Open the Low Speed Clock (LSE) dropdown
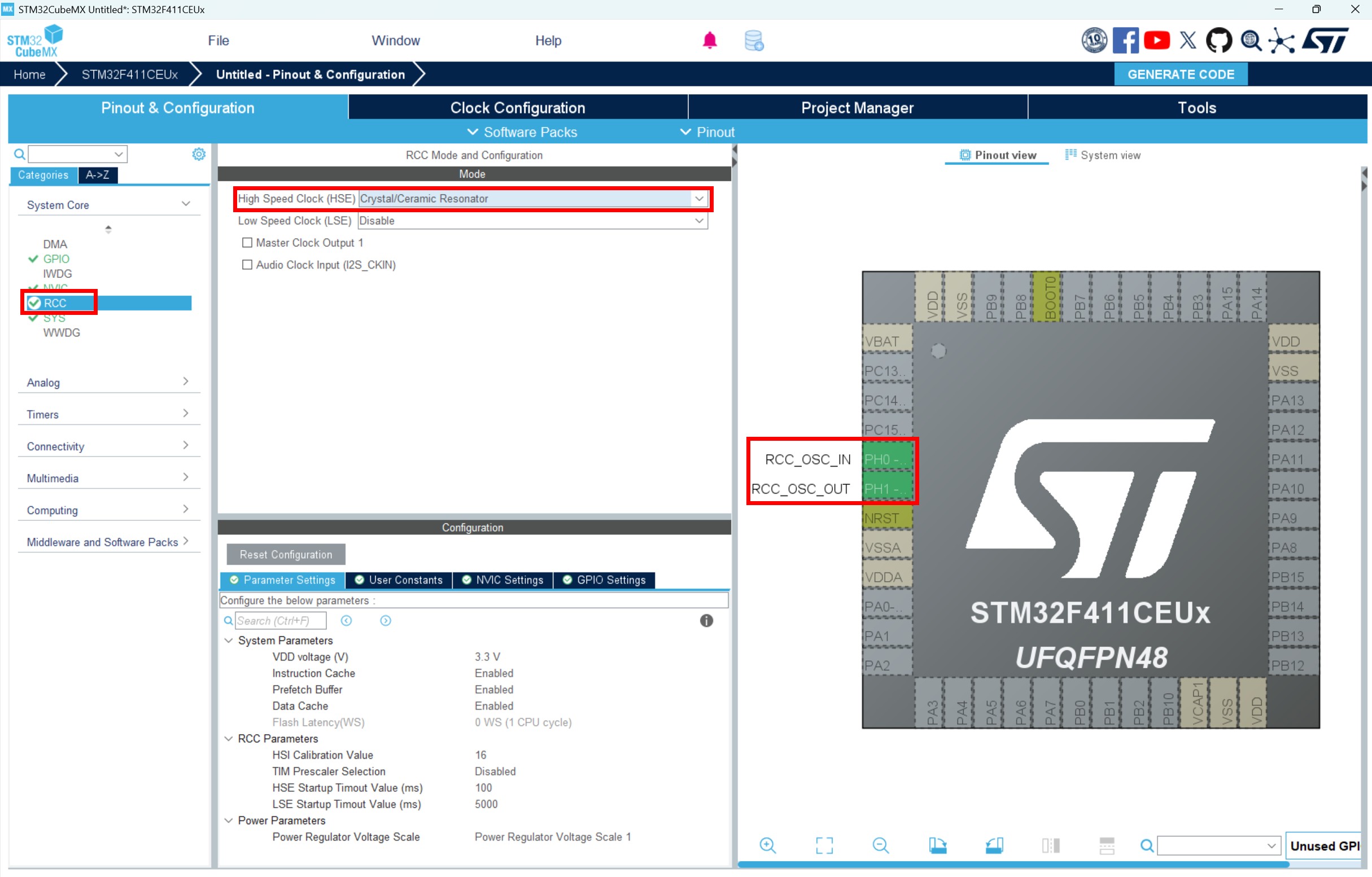The height and width of the screenshot is (877, 1372). [x=699, y=221]
